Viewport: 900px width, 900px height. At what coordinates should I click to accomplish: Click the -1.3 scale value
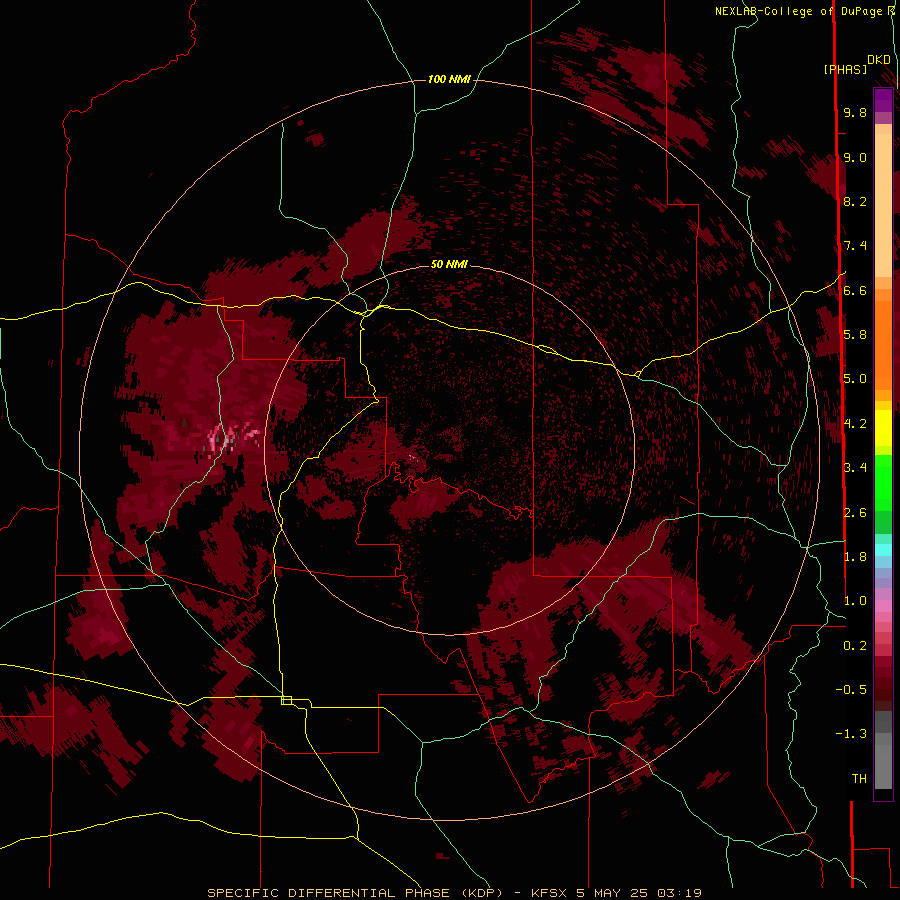pos(851,734)
